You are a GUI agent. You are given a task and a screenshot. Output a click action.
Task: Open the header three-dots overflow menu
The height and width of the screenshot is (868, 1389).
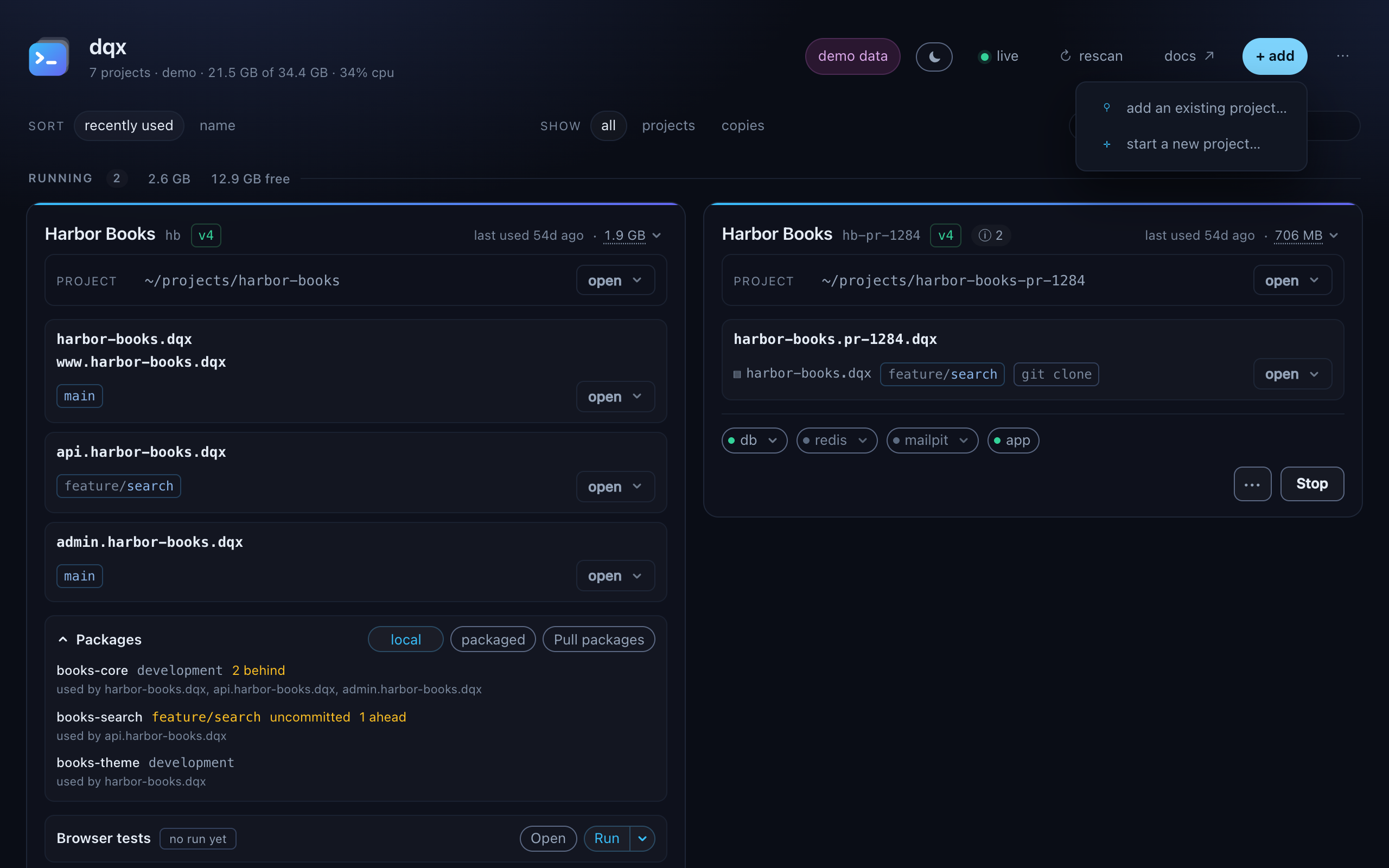[1342, 56]
